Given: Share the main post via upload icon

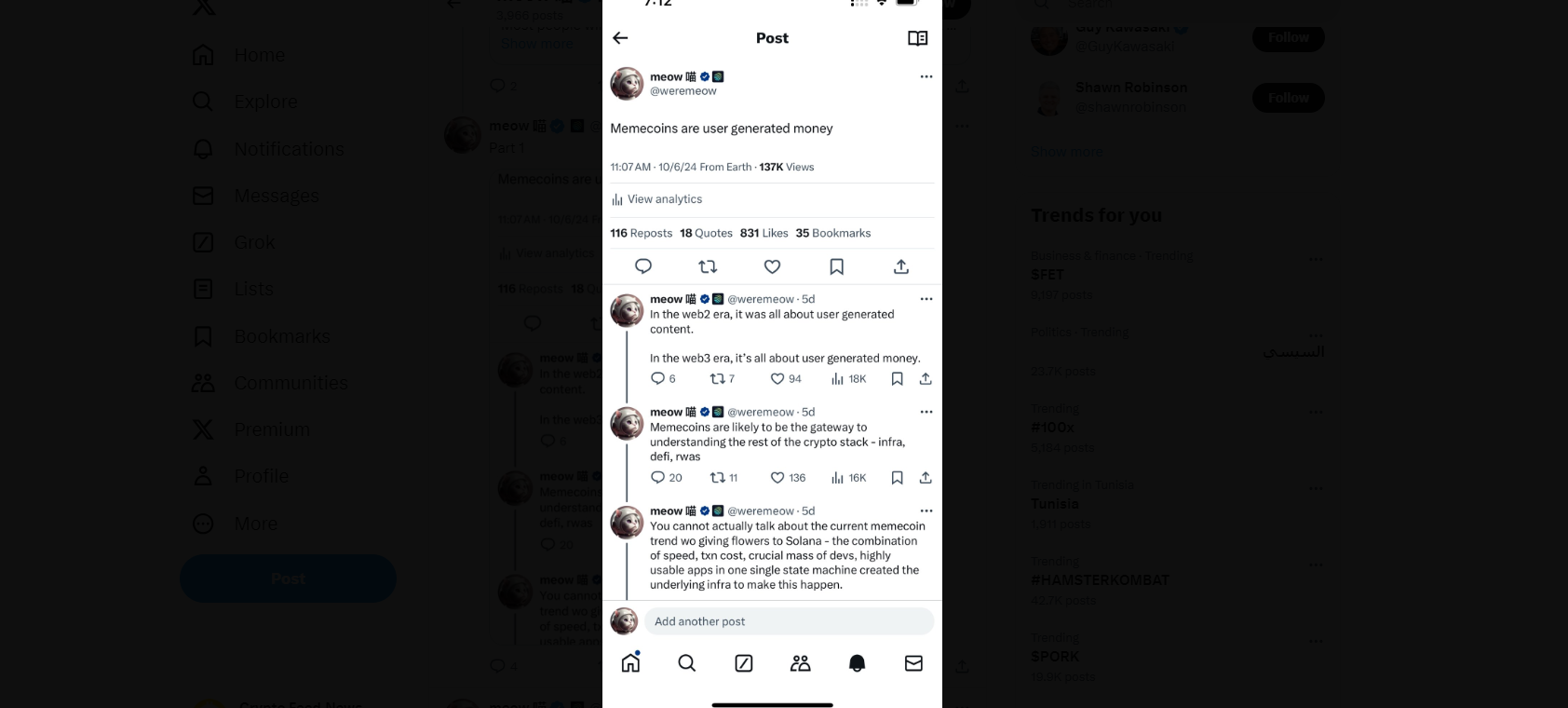Looking at the screenshot, I should point(900,266).
